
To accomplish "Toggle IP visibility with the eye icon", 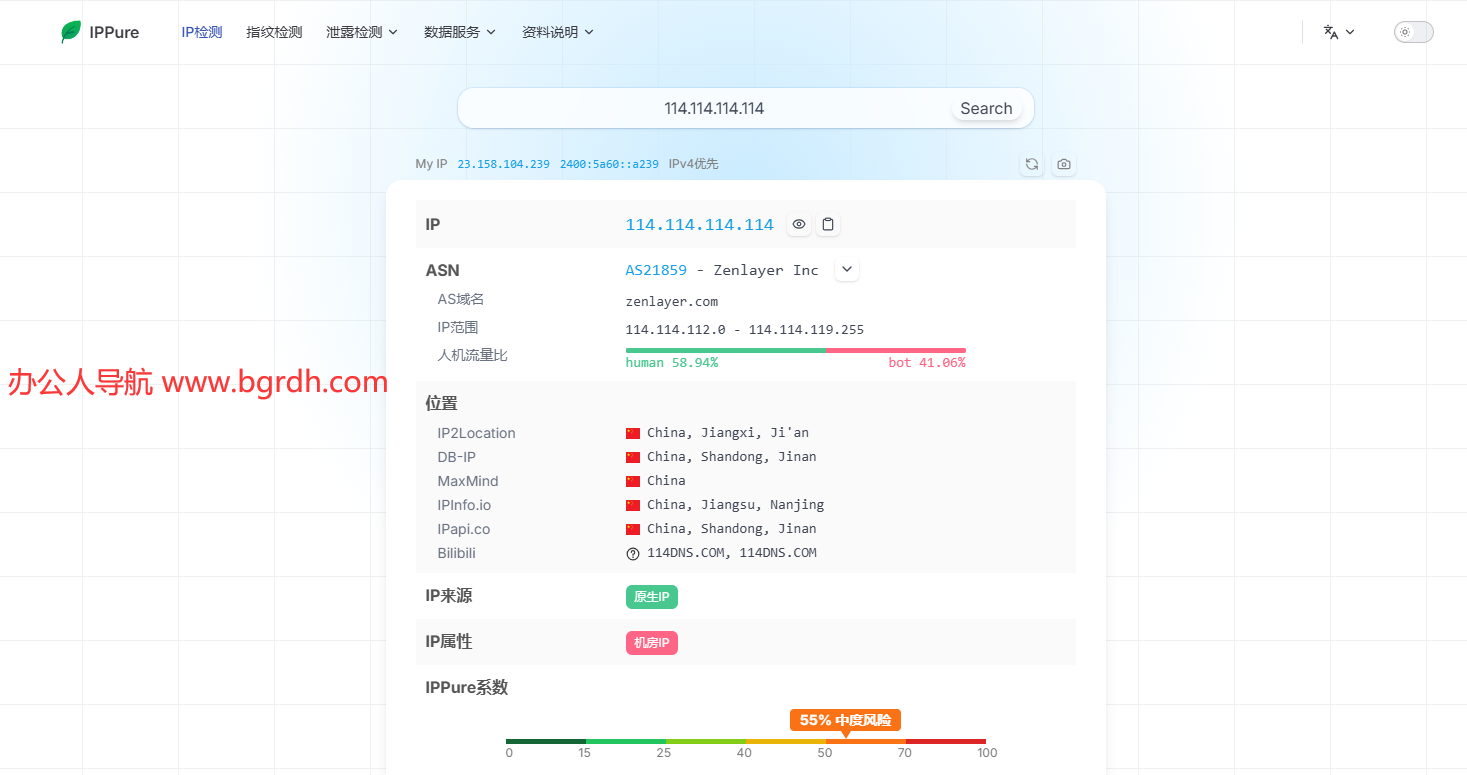I will (x=799, y=224).
